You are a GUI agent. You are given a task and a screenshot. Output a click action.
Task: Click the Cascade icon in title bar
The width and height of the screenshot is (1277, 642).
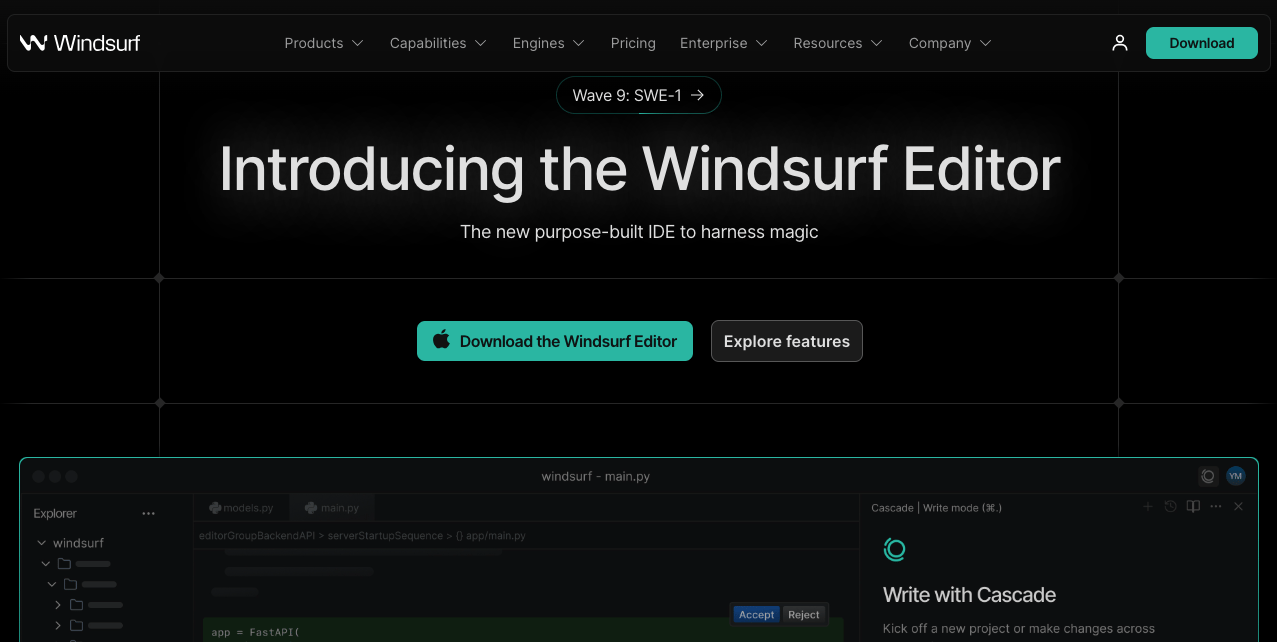[1208, 476]
